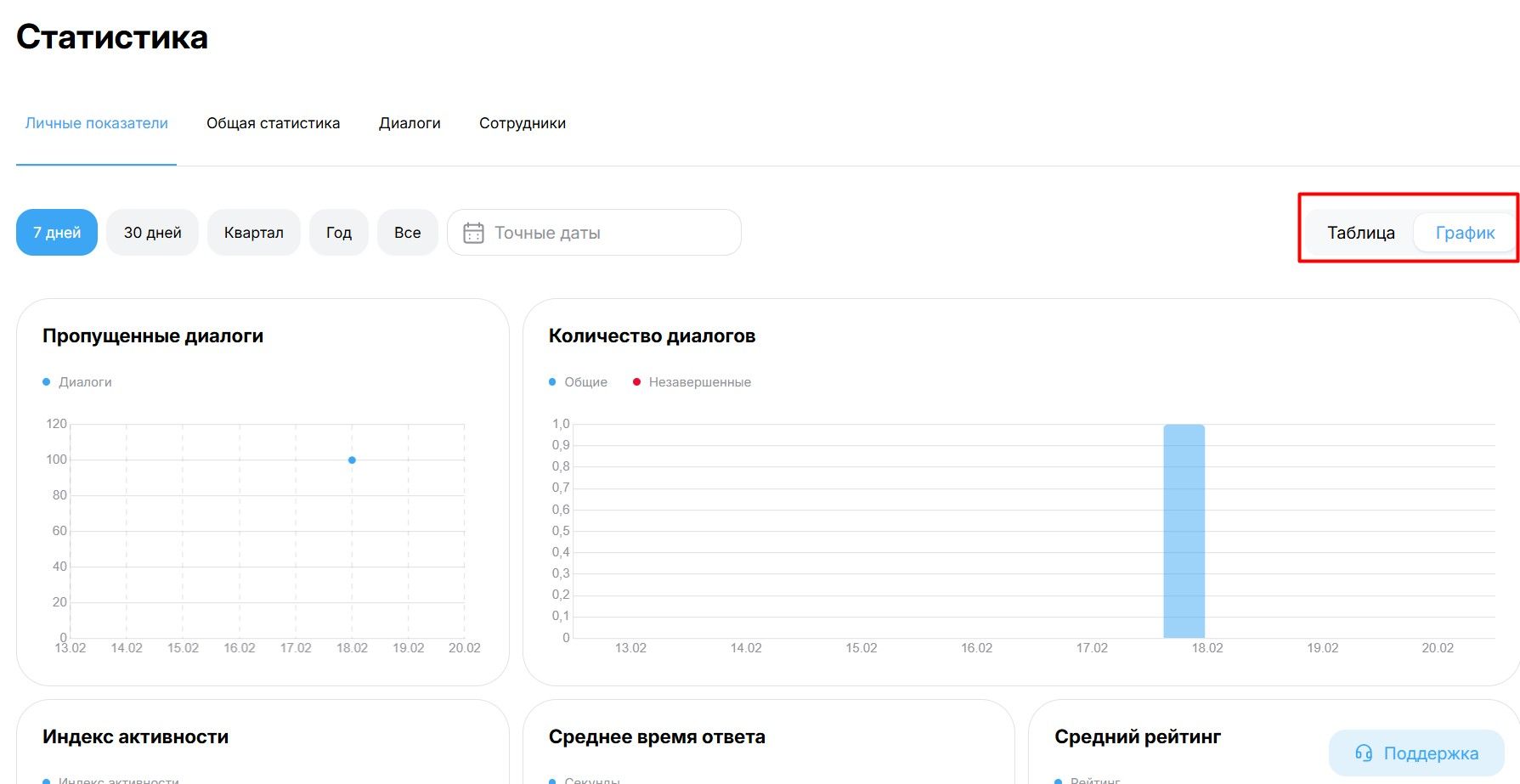The width and height of the screenshot is (1520, 784).
Task: Click red dot legend for Незавершенные
Action: [x=636, y=382]
